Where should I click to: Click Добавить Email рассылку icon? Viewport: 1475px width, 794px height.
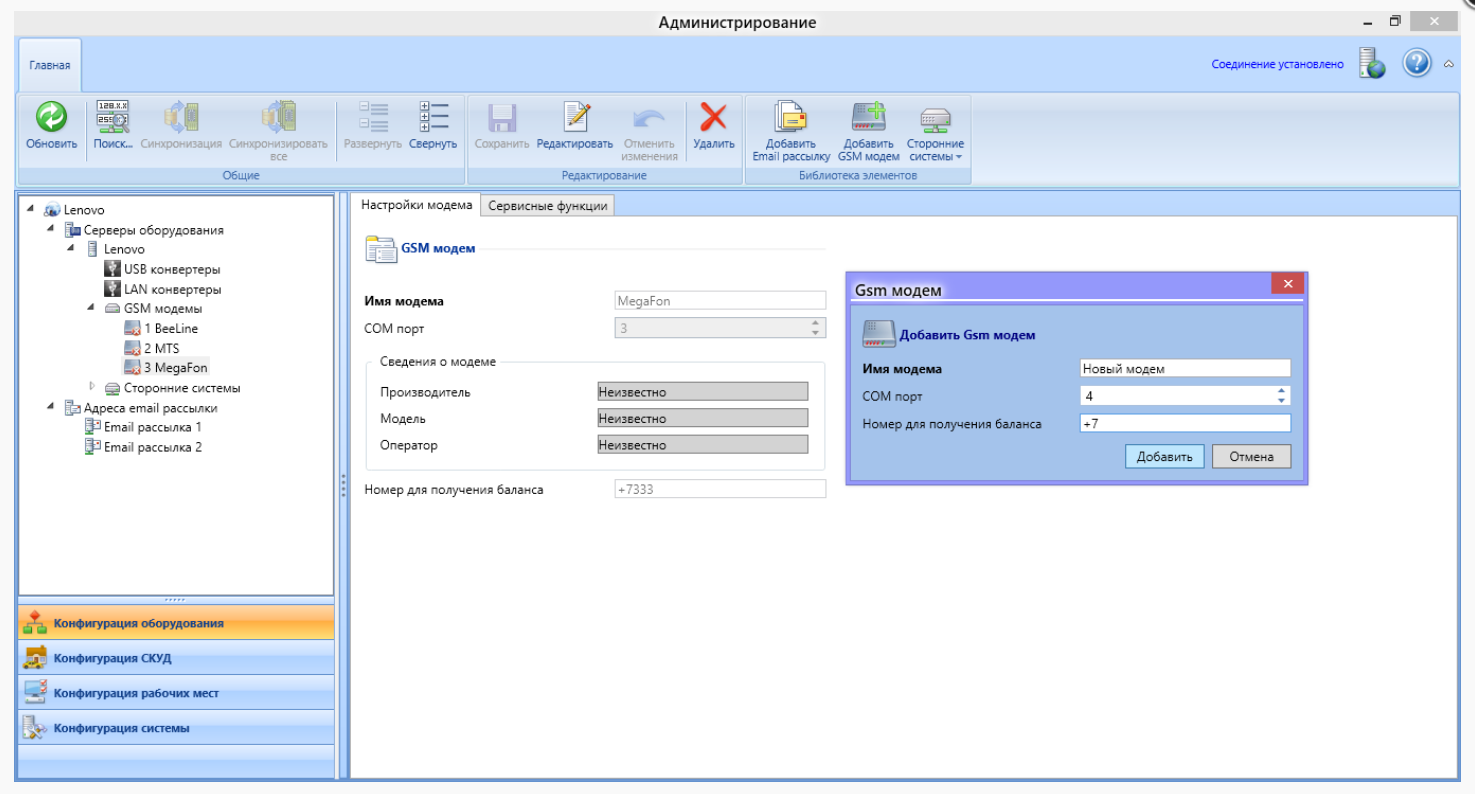pyautogui.click(x=791, y=119)
